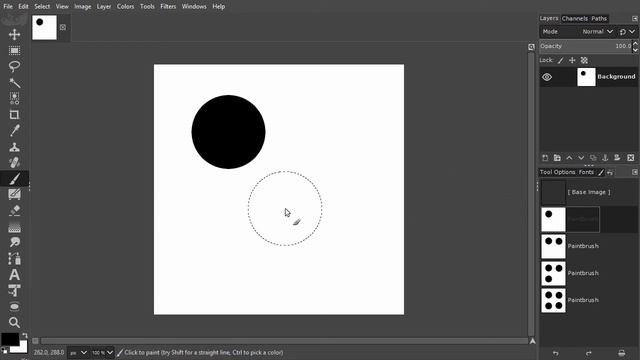Open the Filters menu
The image size is (640, 360).
coord(168,7)
